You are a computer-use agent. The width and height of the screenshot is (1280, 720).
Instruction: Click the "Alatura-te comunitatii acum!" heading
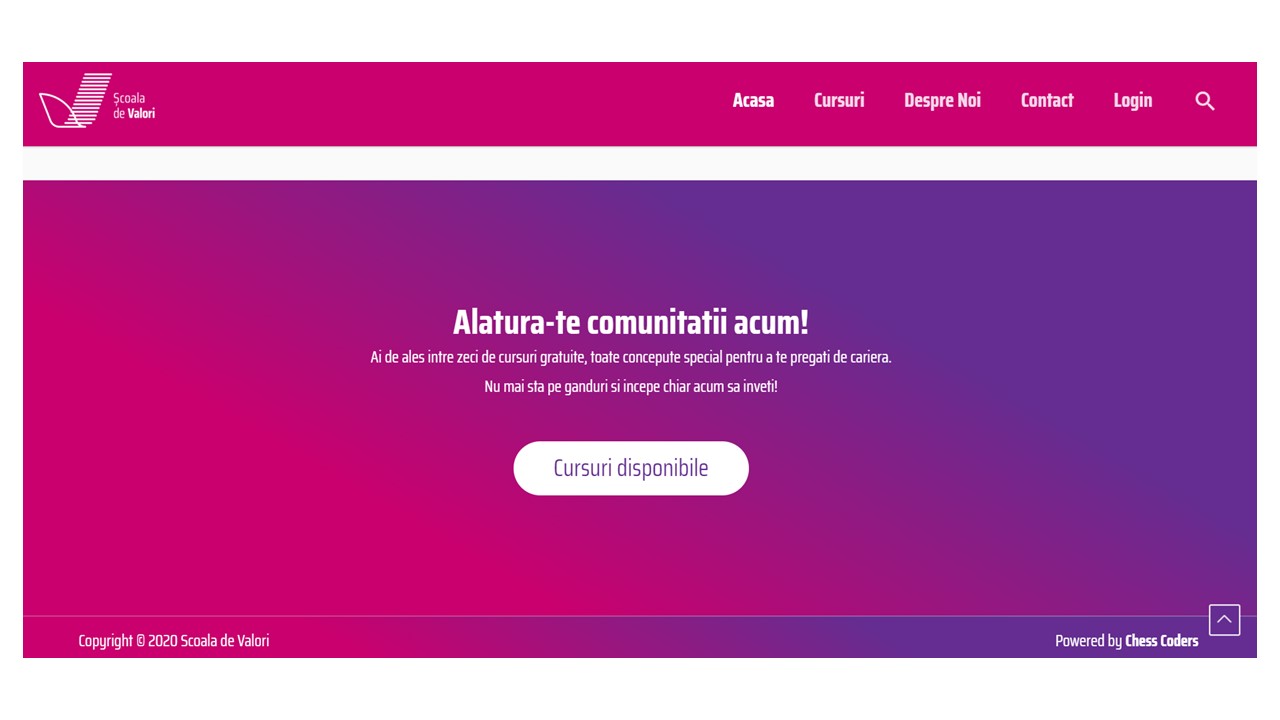tap(631, 322)
